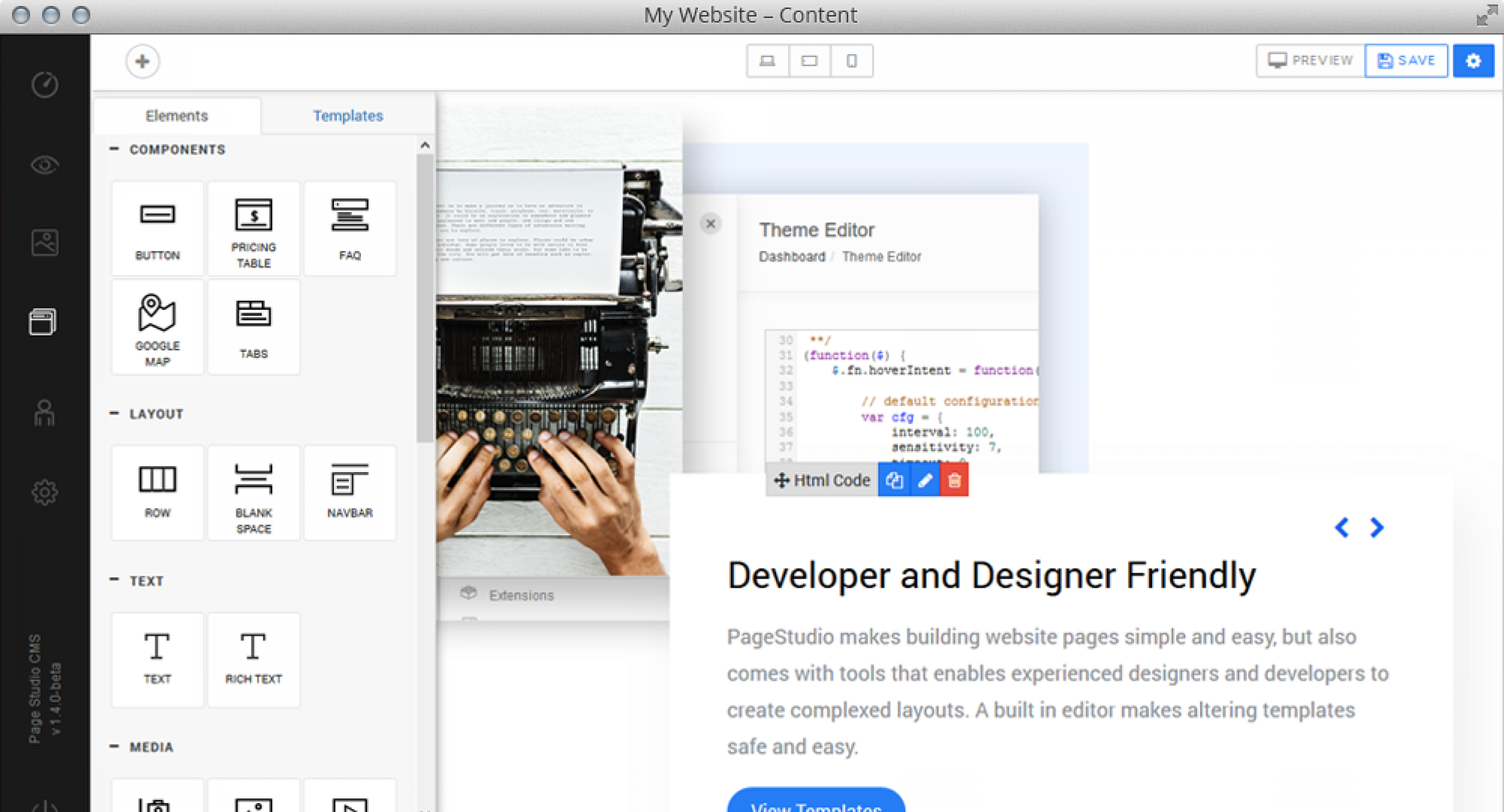Click the elements panel scrollbar thumb
This screenshot has width=1504, height=812.
(x=425, y=298)
